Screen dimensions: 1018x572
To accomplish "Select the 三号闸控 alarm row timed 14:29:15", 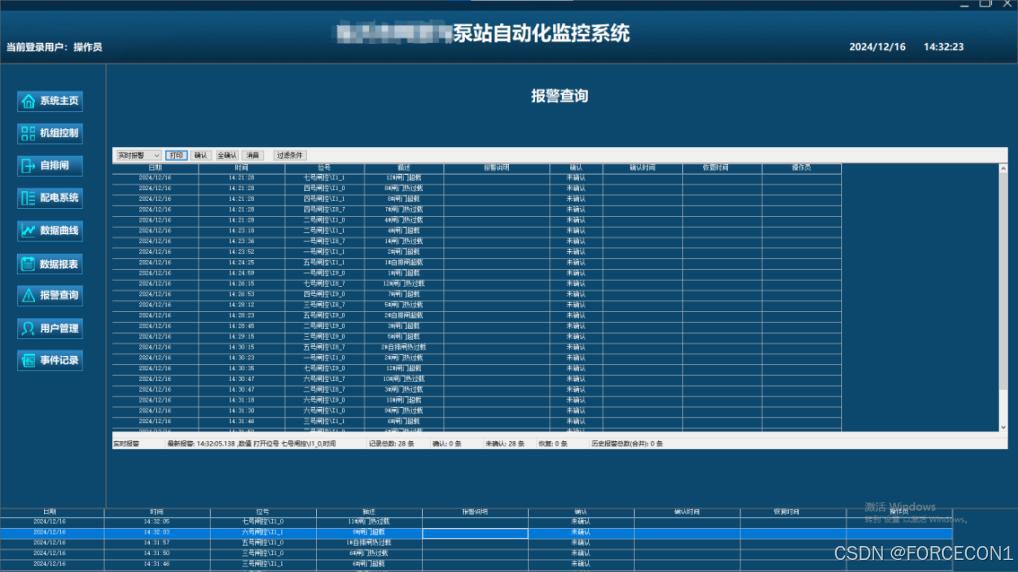I will [x=477, y=336].
